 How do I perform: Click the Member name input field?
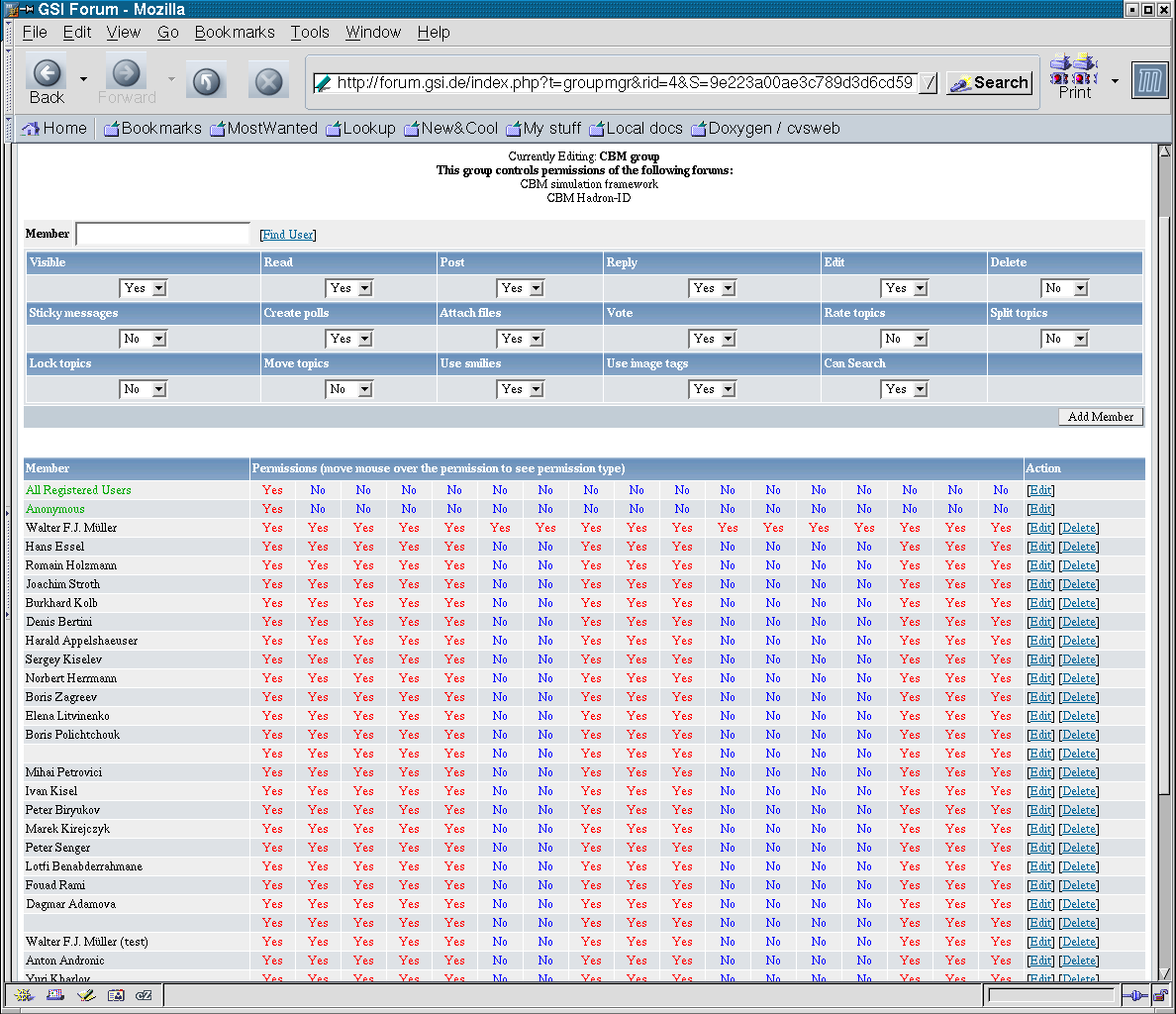pyautogui.click(x=163, y=234)
